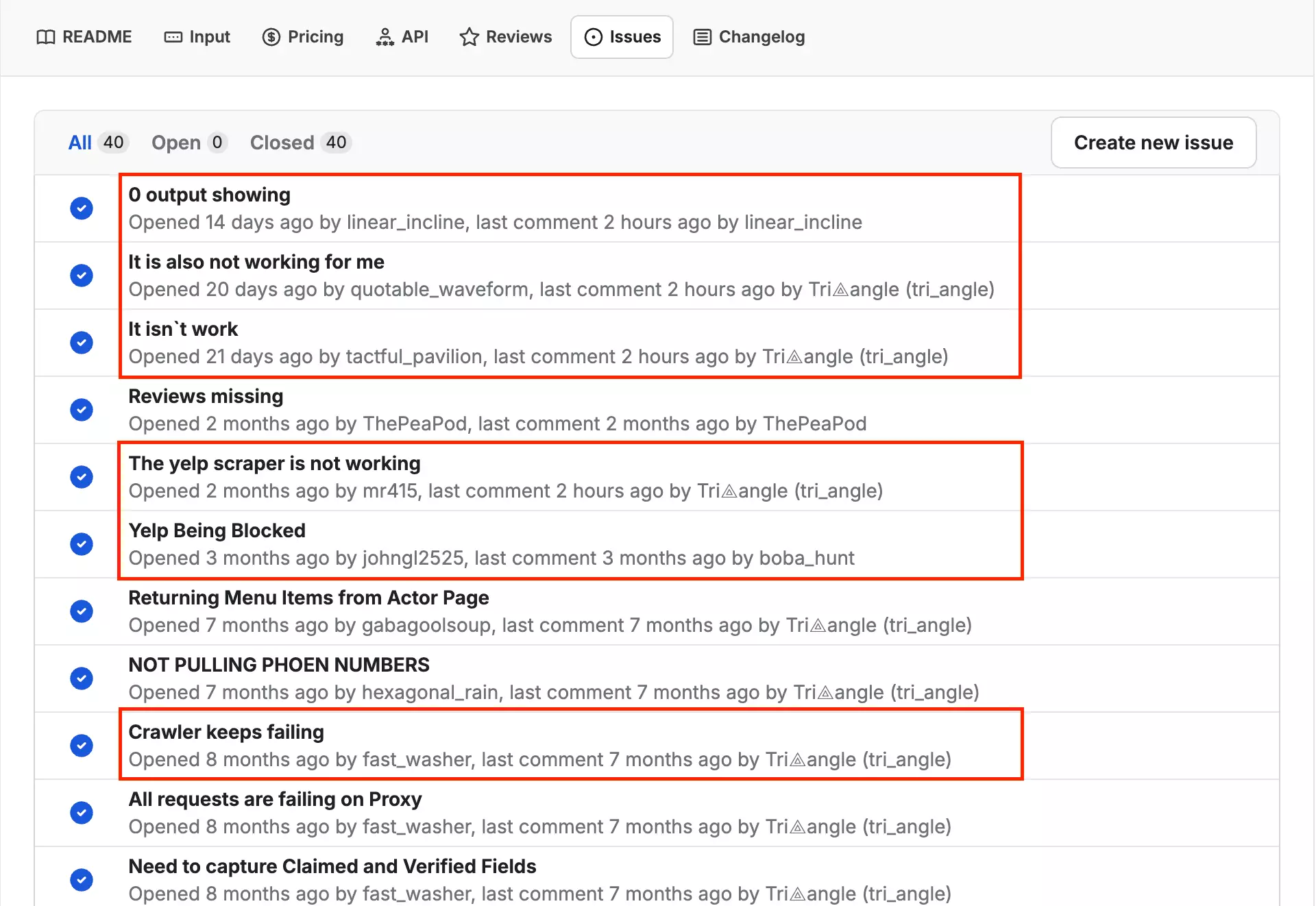Open issue 'All requests are failing on Proxy'
The image size is (1316, 906).
[x=275, y=799]
